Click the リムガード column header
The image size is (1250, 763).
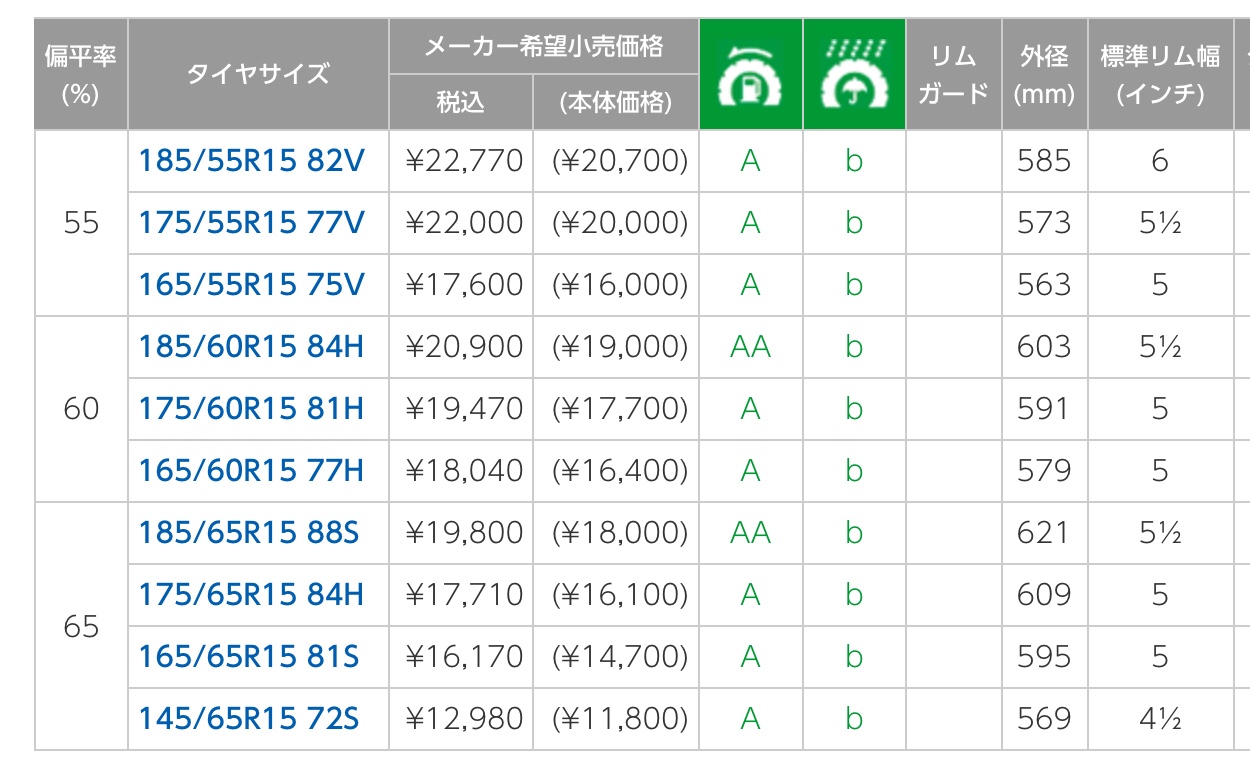953,75
